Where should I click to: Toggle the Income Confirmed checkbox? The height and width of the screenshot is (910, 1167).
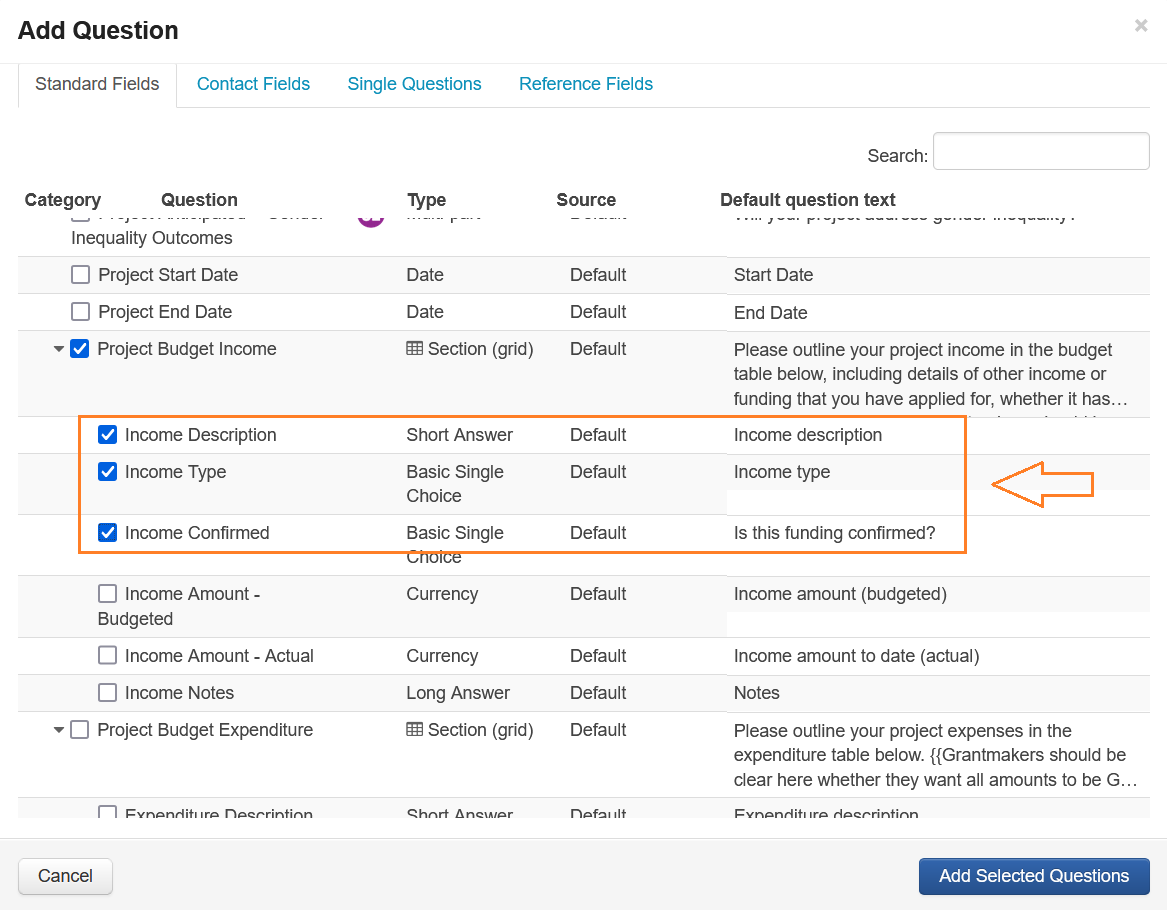click(x=108, y=533)
